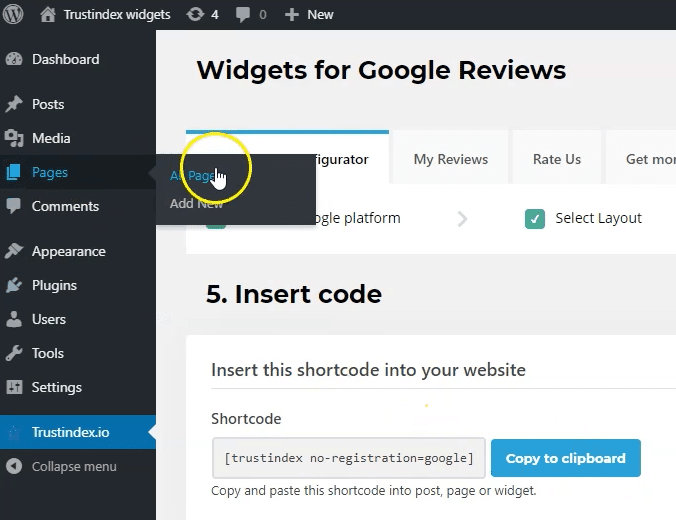676x520 pixels.
Task: Click the plus icon next to New
Action: (x=292, y=15)
